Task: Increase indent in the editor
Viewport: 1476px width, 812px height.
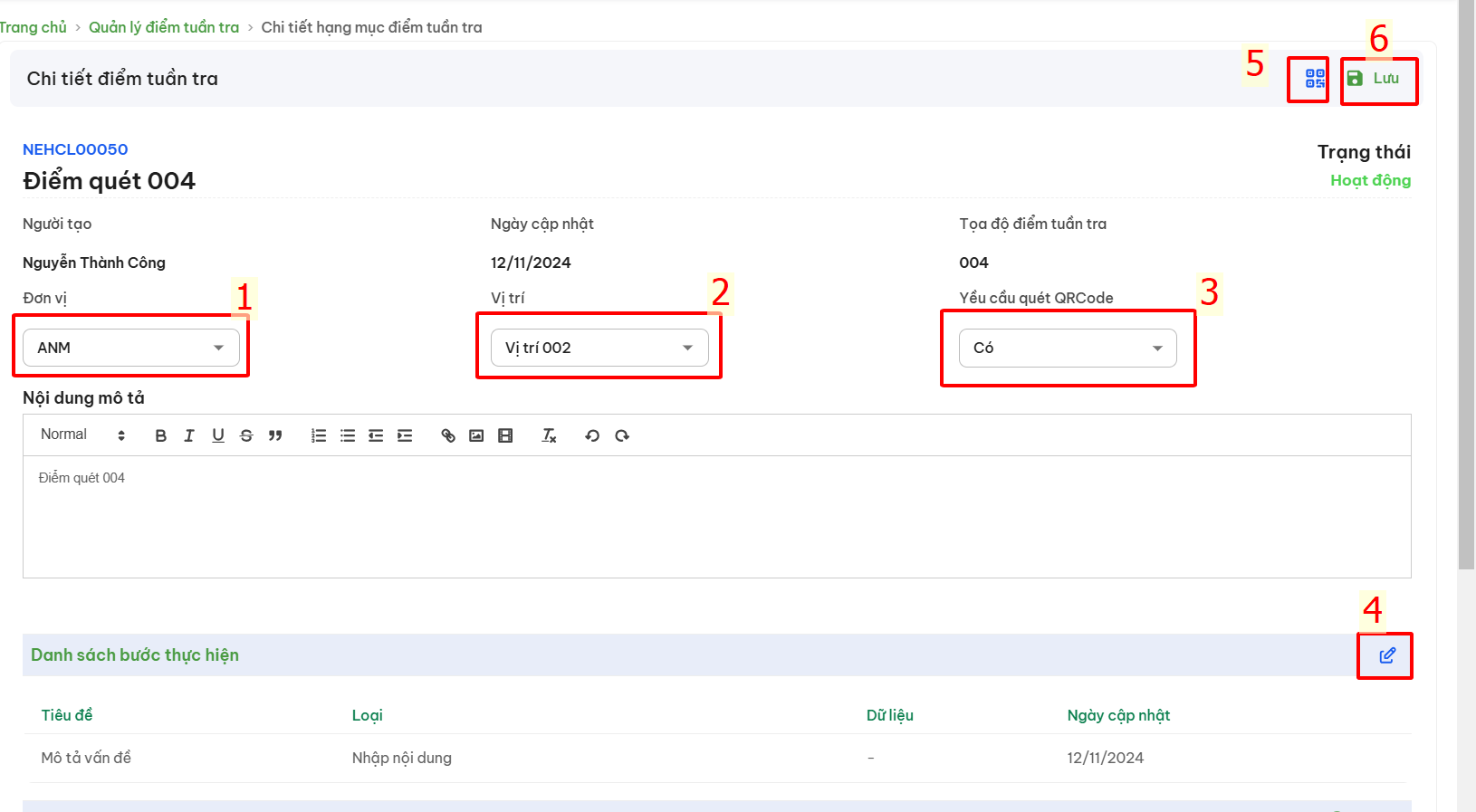Action: pos(405,435)
